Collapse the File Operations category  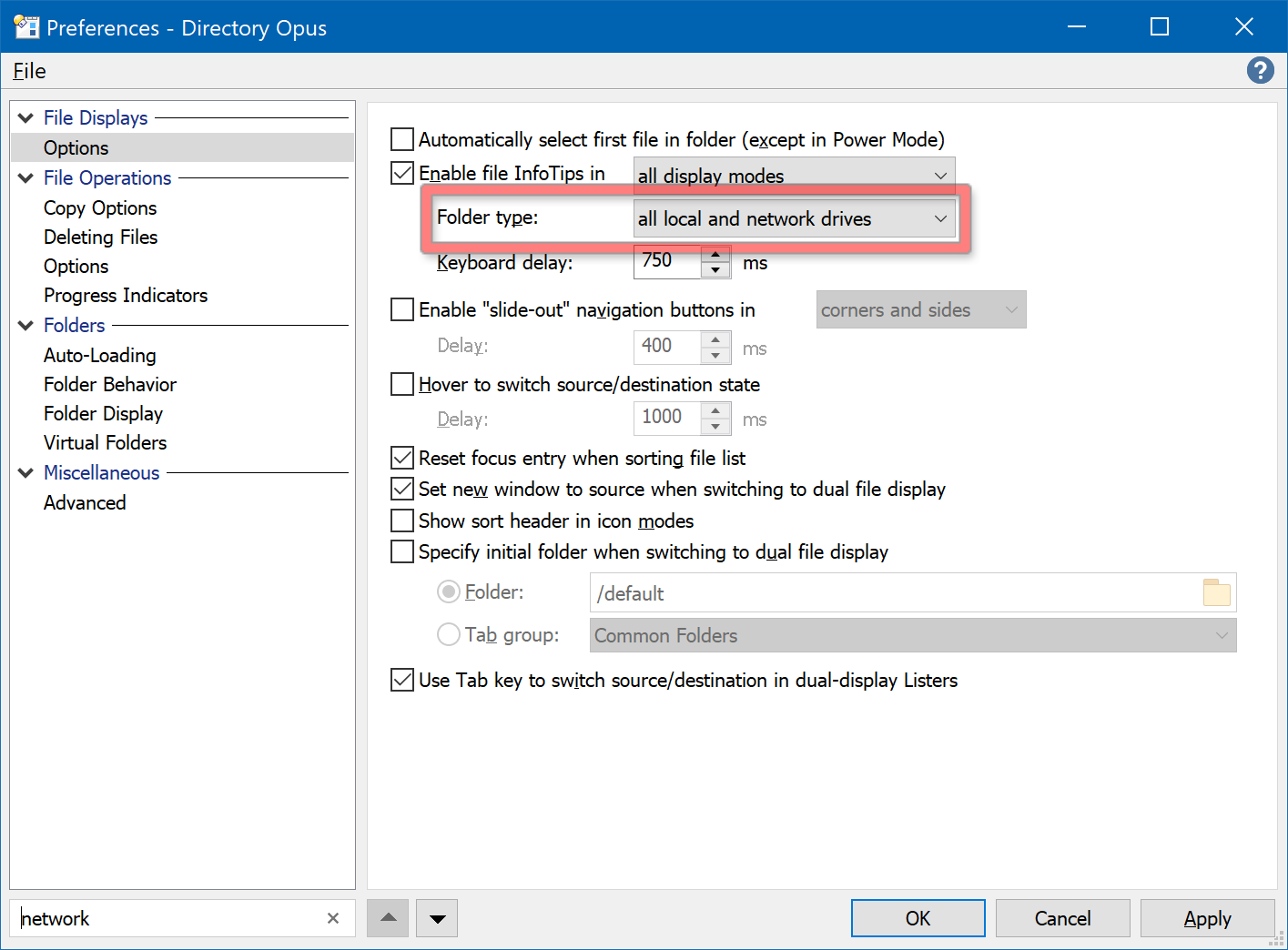pyautogui.click(x=25, y=178)
